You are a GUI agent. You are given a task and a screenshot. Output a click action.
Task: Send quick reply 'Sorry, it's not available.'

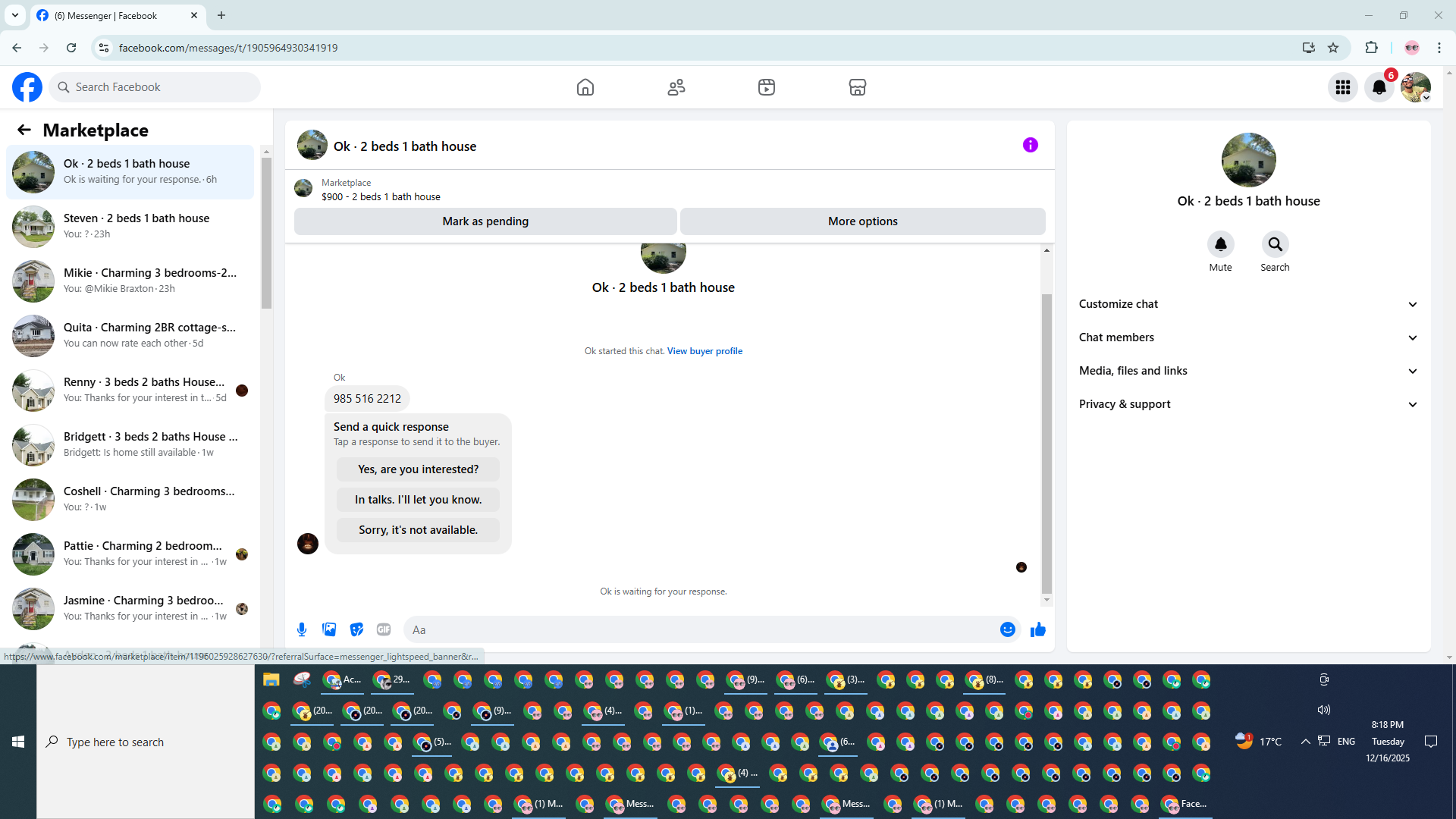419,530
